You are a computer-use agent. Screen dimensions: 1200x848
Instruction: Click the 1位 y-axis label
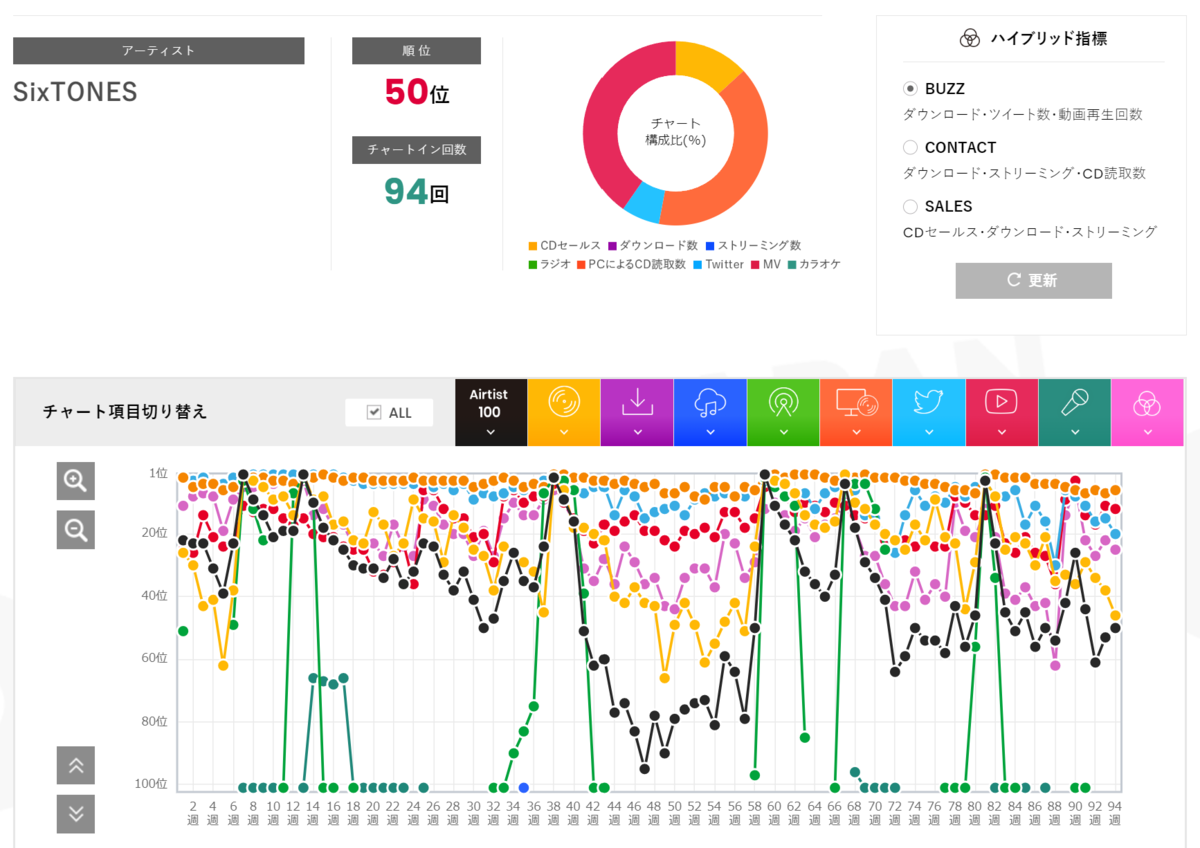158,472
